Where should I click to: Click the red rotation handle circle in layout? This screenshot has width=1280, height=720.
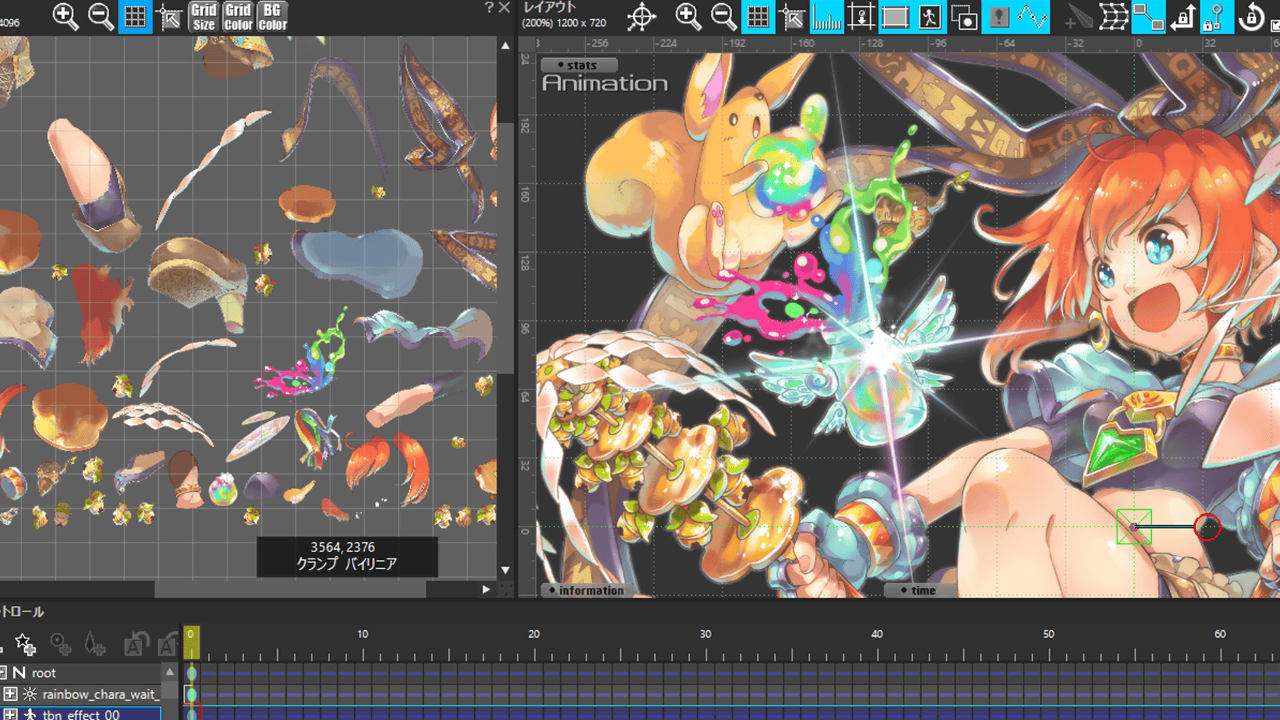[x=1208, y=527]
